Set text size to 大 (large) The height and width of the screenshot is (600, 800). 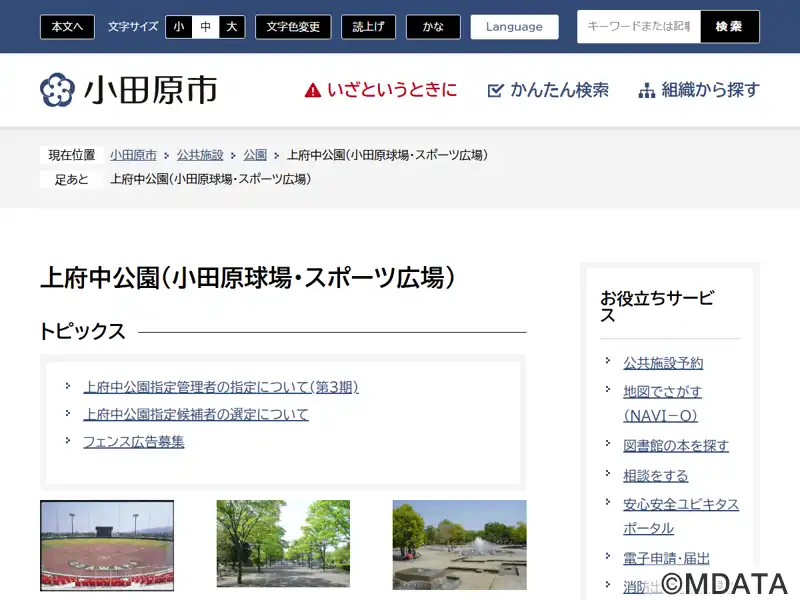pyautogui.click(x=232, y=27)
